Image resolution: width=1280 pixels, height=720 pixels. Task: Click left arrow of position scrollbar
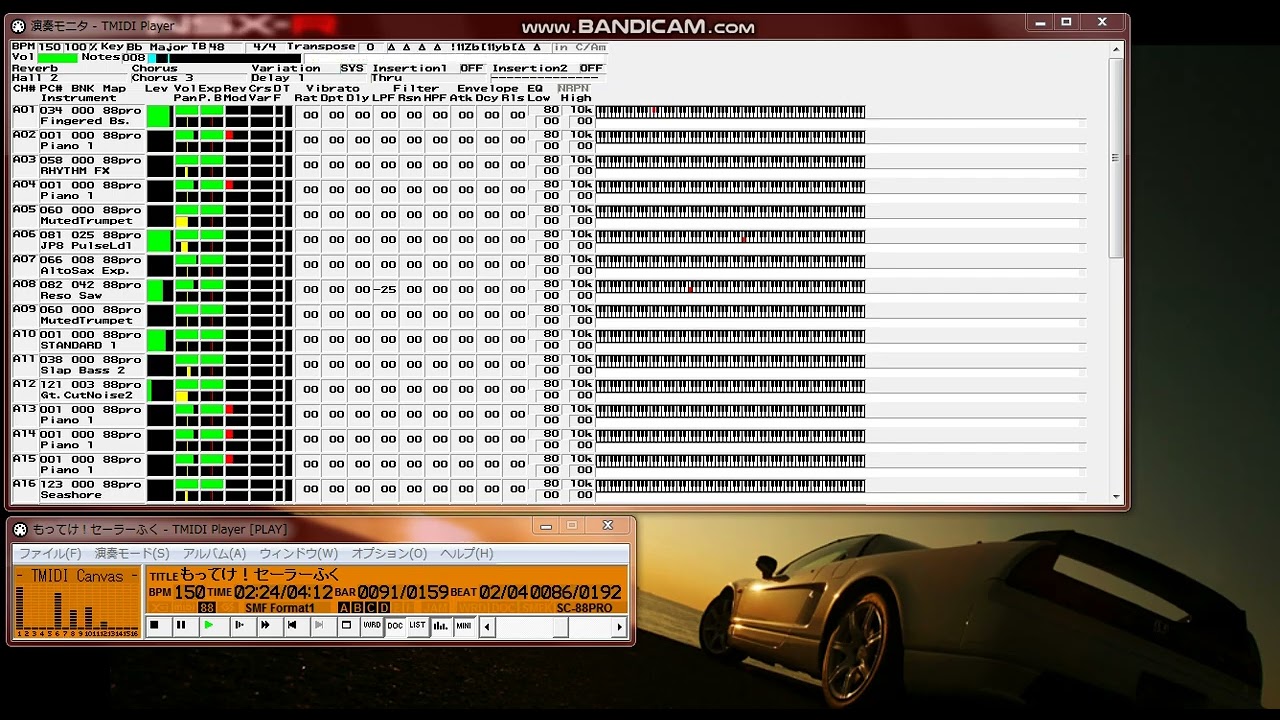(487, 627)
